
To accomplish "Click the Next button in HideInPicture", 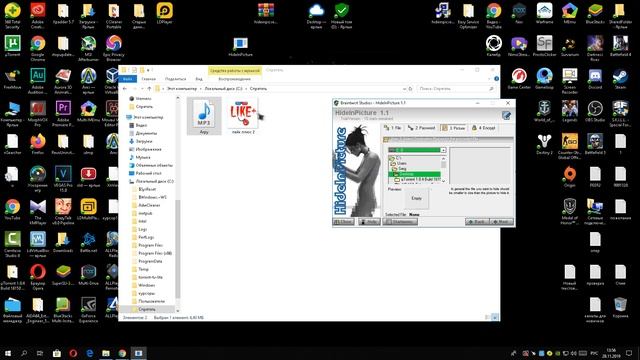I will 501,222.
